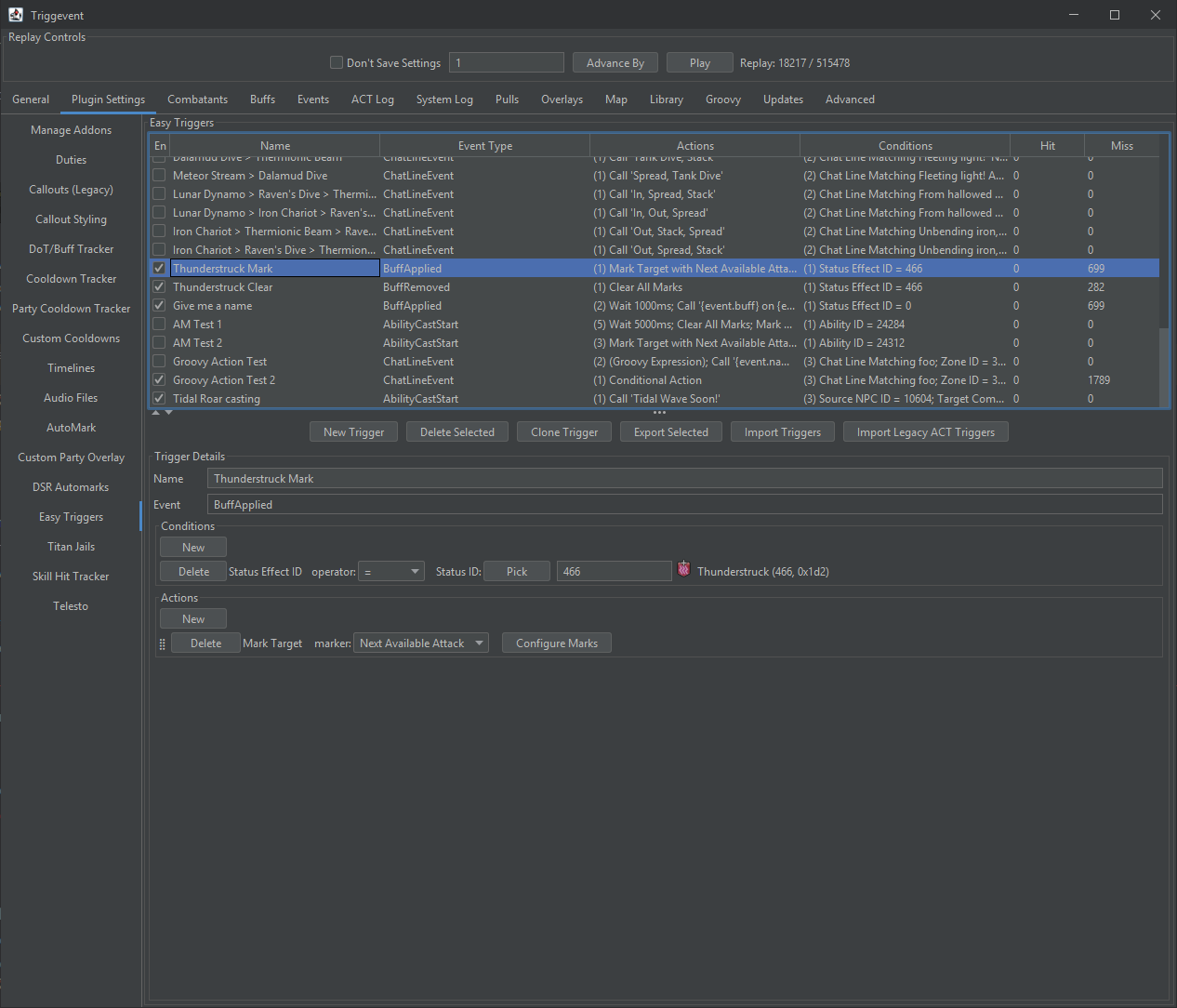Viewport: 1177px width, 1008px height.
Task: Switch to the General tab
Action: click(x=31, y=99)
